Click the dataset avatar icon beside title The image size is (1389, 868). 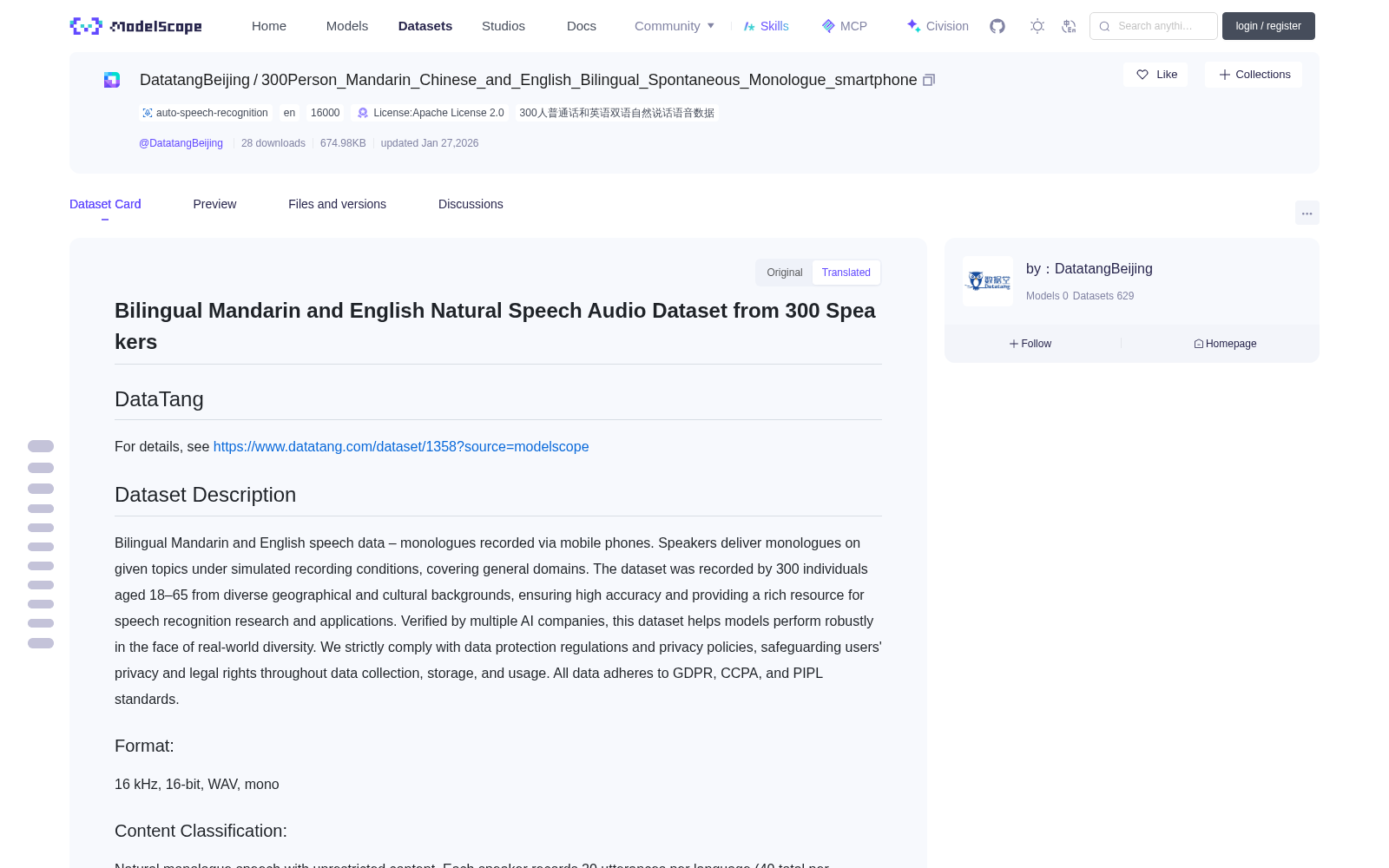(112, 80)
